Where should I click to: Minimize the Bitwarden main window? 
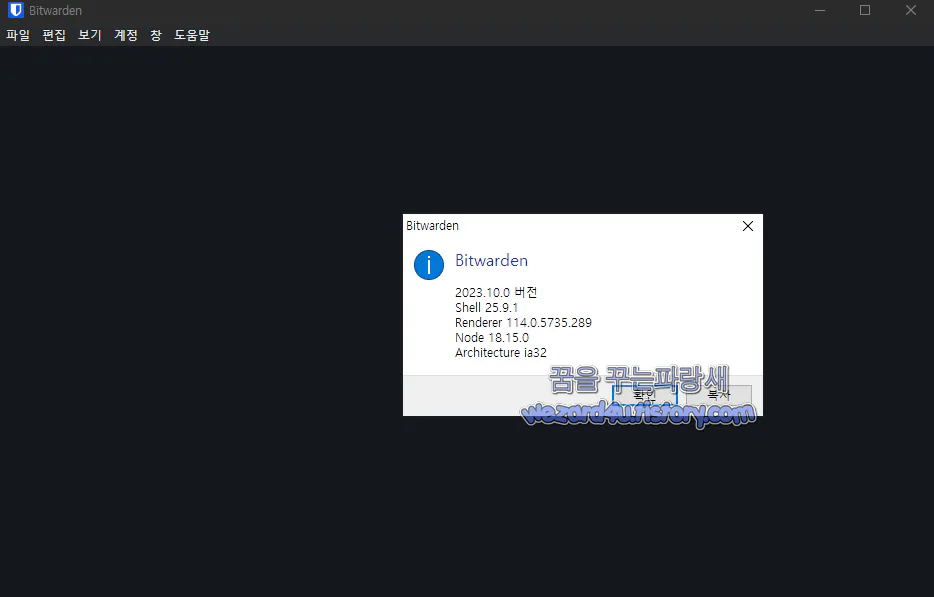(x=820, y=10)
